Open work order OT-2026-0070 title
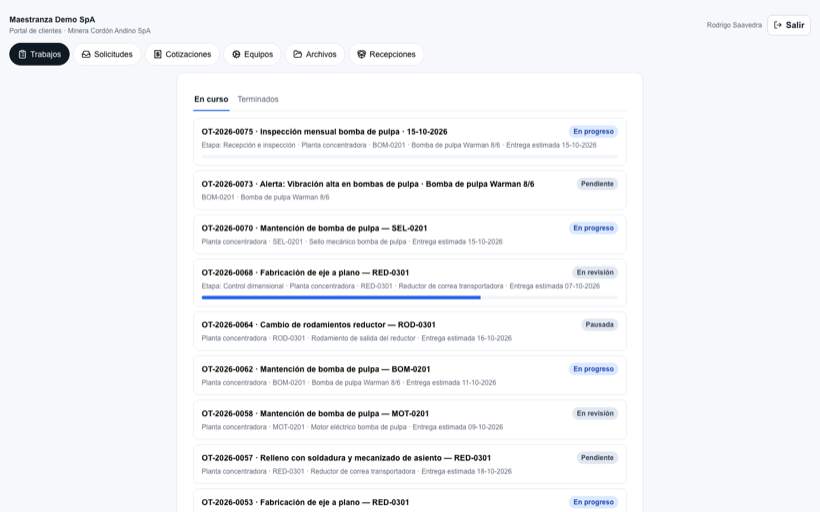Image resolution: width=820 pixels, height=512 pixels. 314,229
